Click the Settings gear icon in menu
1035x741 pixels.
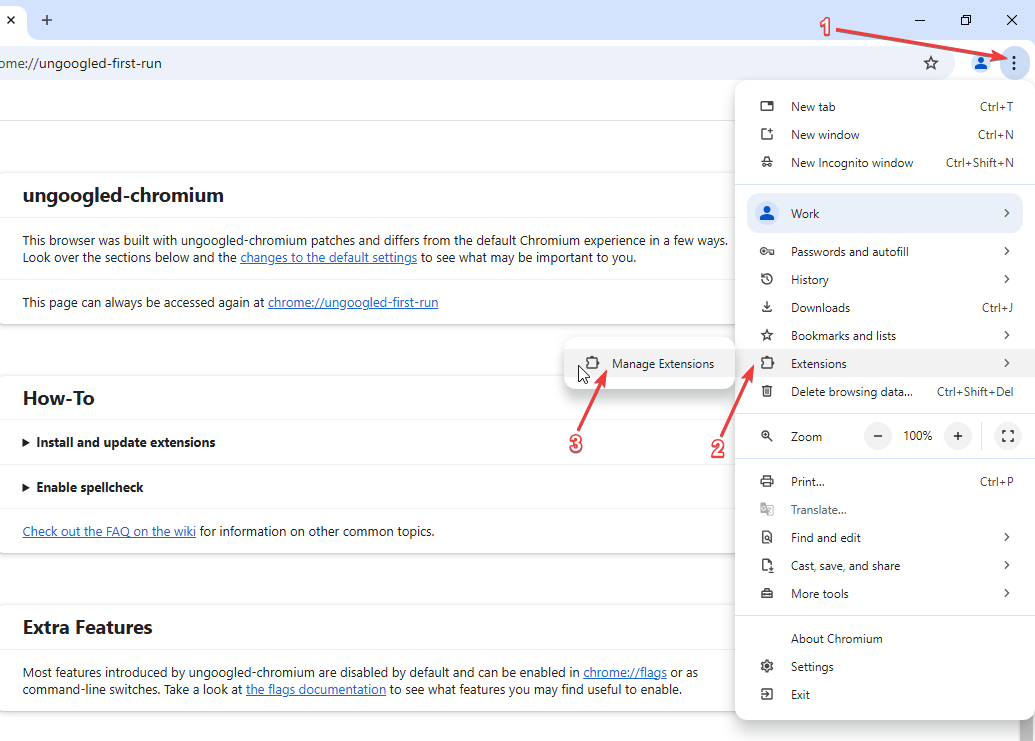(x=767, y=667)
